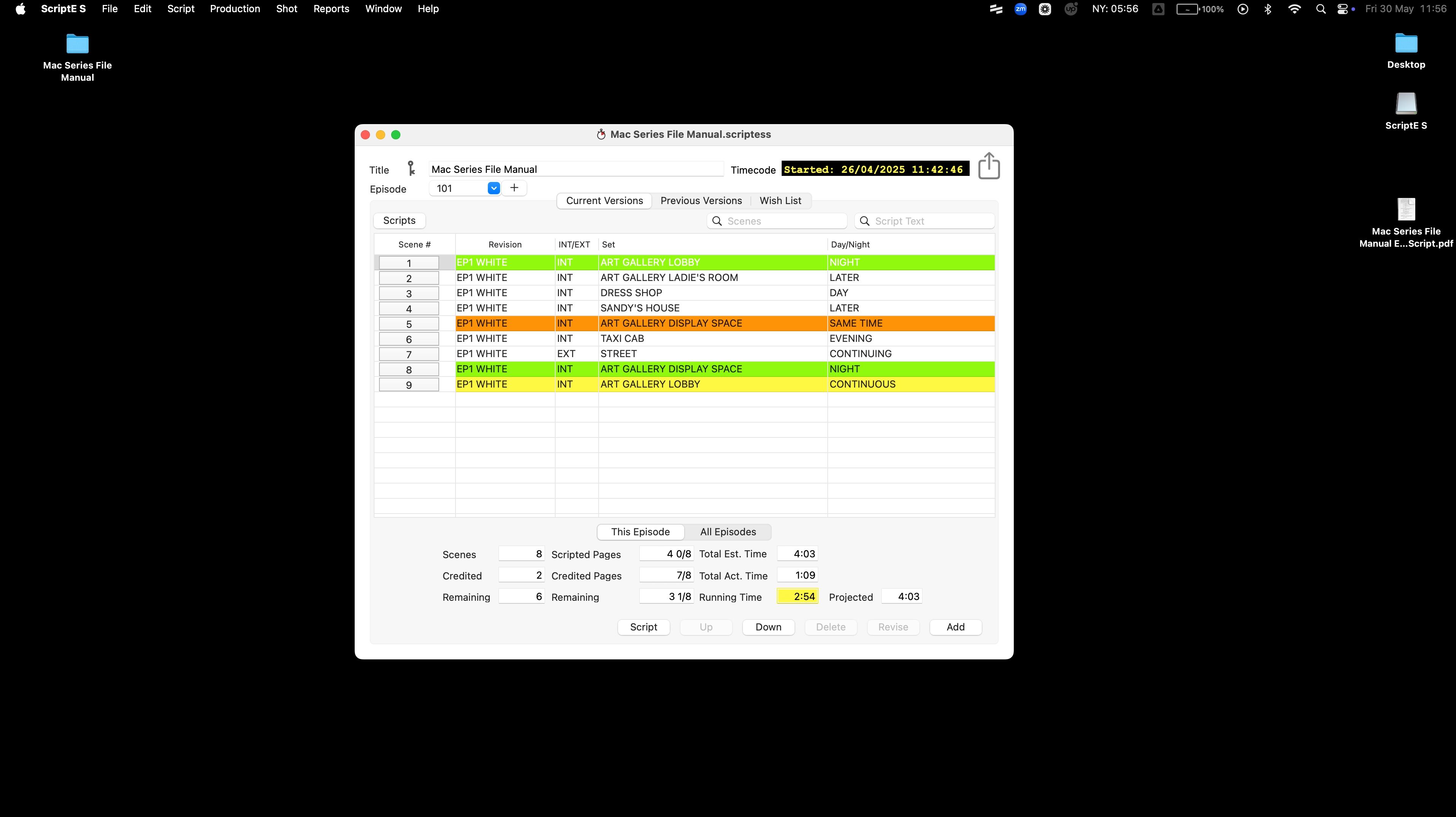Screen dimensions: 1456x817
Task: Open the Wish List tab
Action: click(x=780, y=201)
